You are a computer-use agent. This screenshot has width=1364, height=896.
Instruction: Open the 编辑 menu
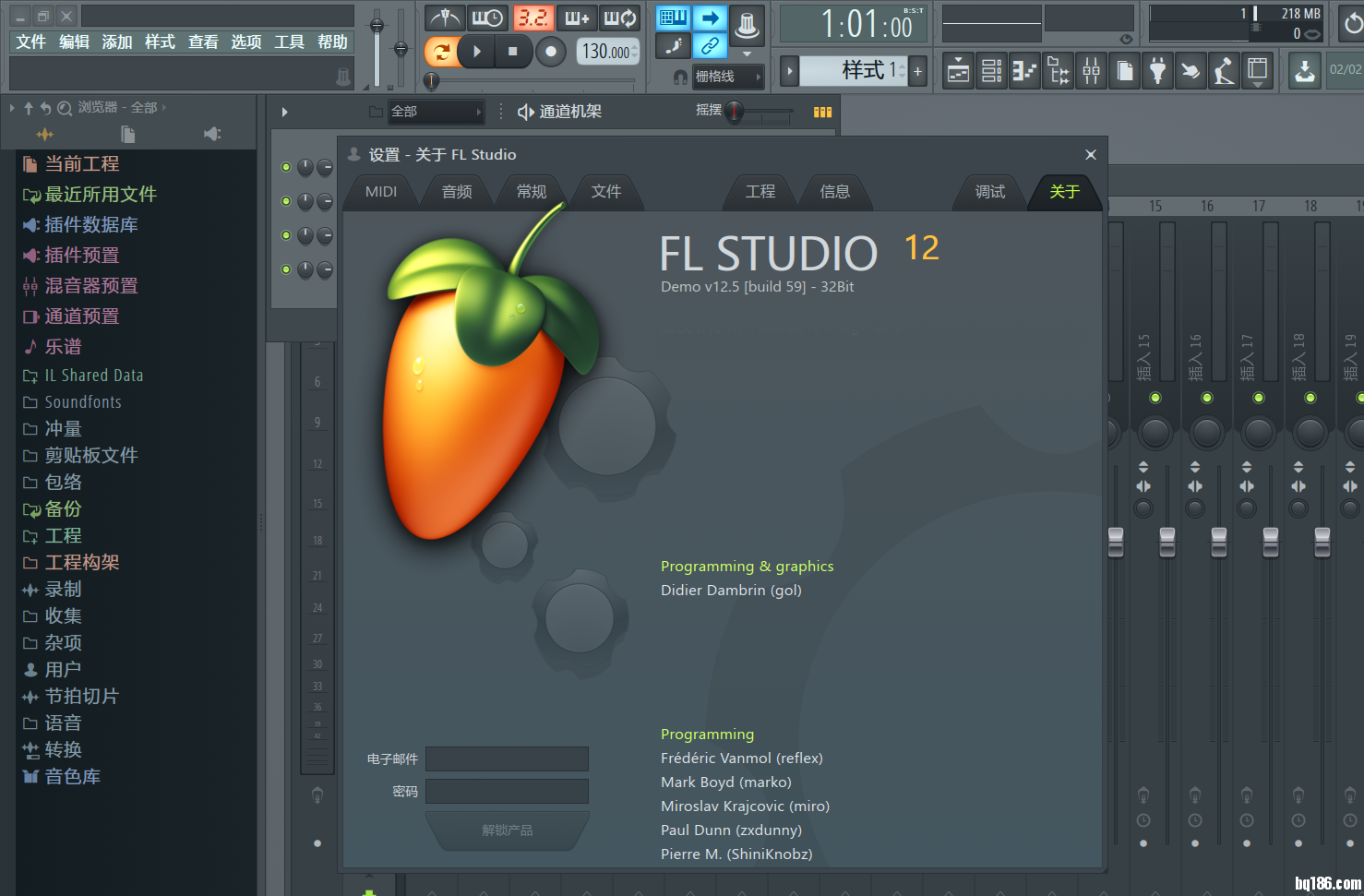tap(74, 42)
